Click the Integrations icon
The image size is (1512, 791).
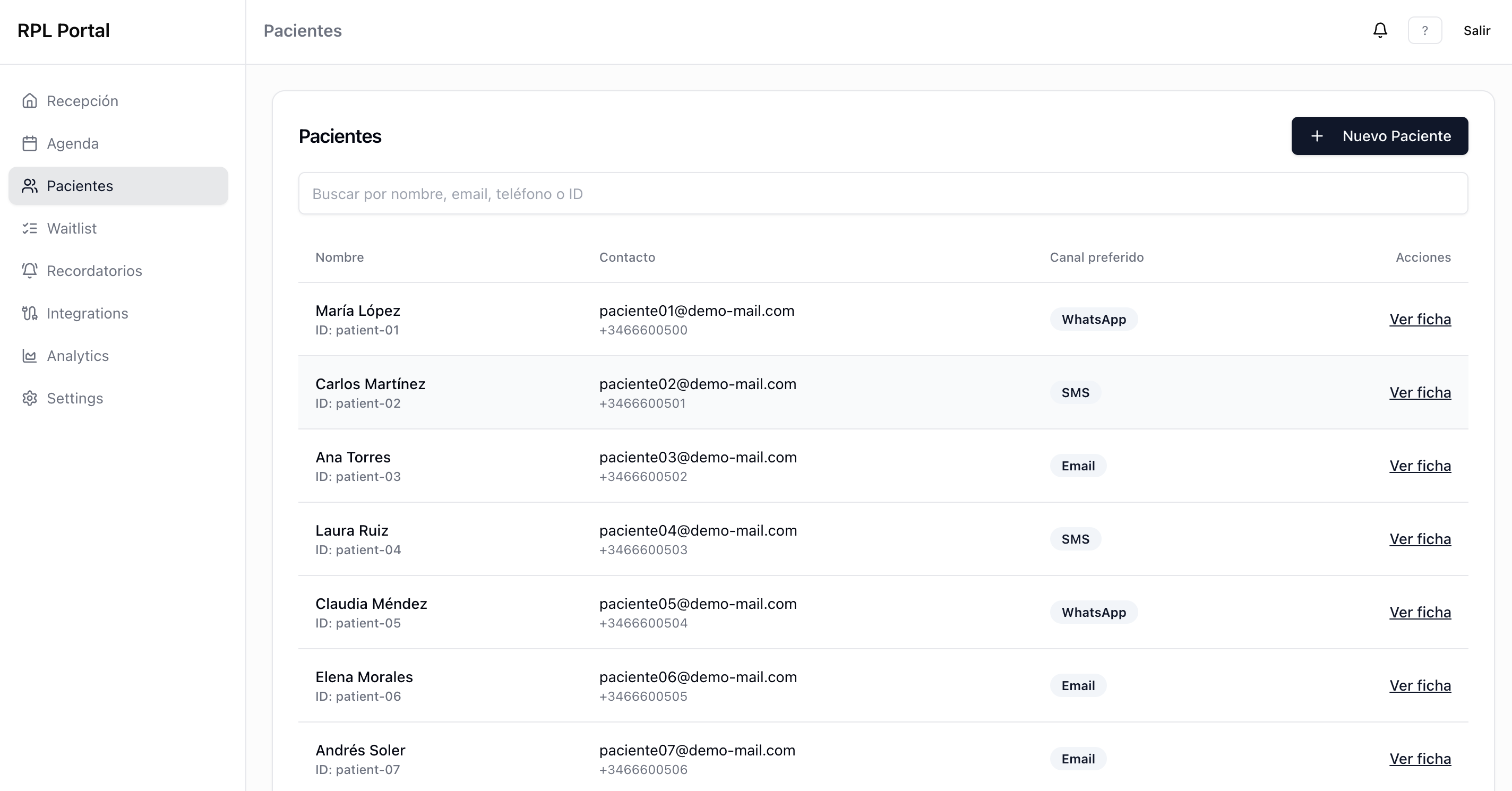(29, 313)
